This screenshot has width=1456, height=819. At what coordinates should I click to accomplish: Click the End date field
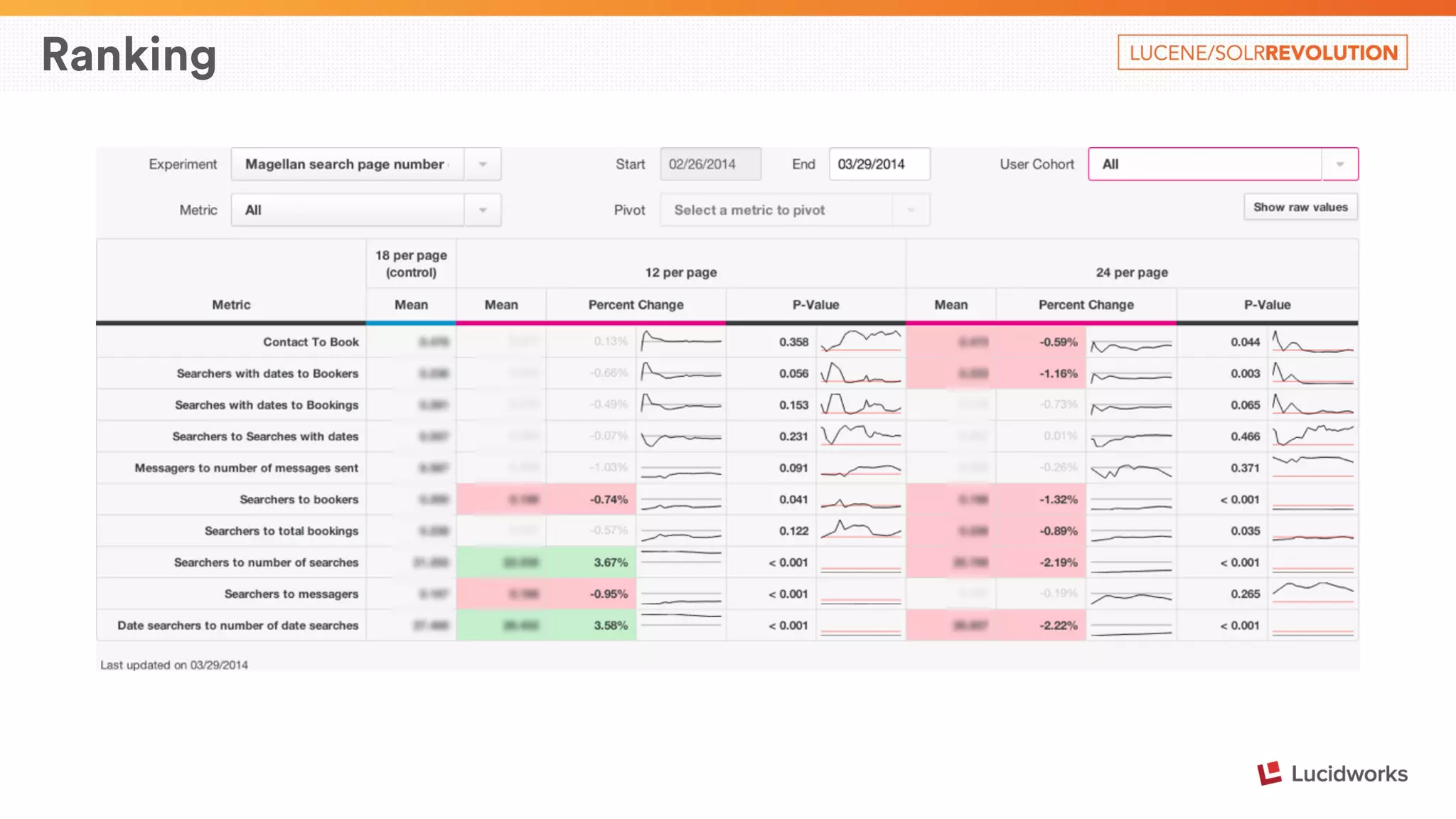879,164
